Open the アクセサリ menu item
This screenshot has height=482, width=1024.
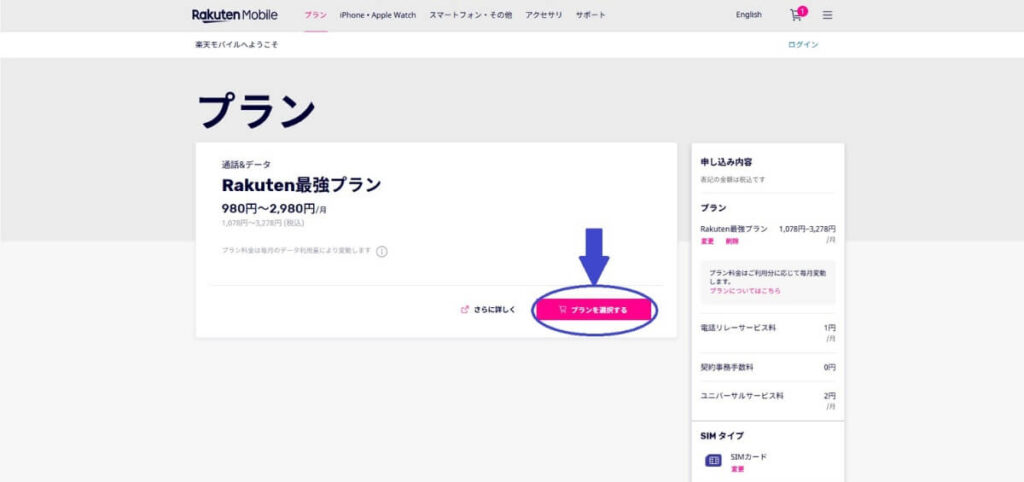[544, 15]
